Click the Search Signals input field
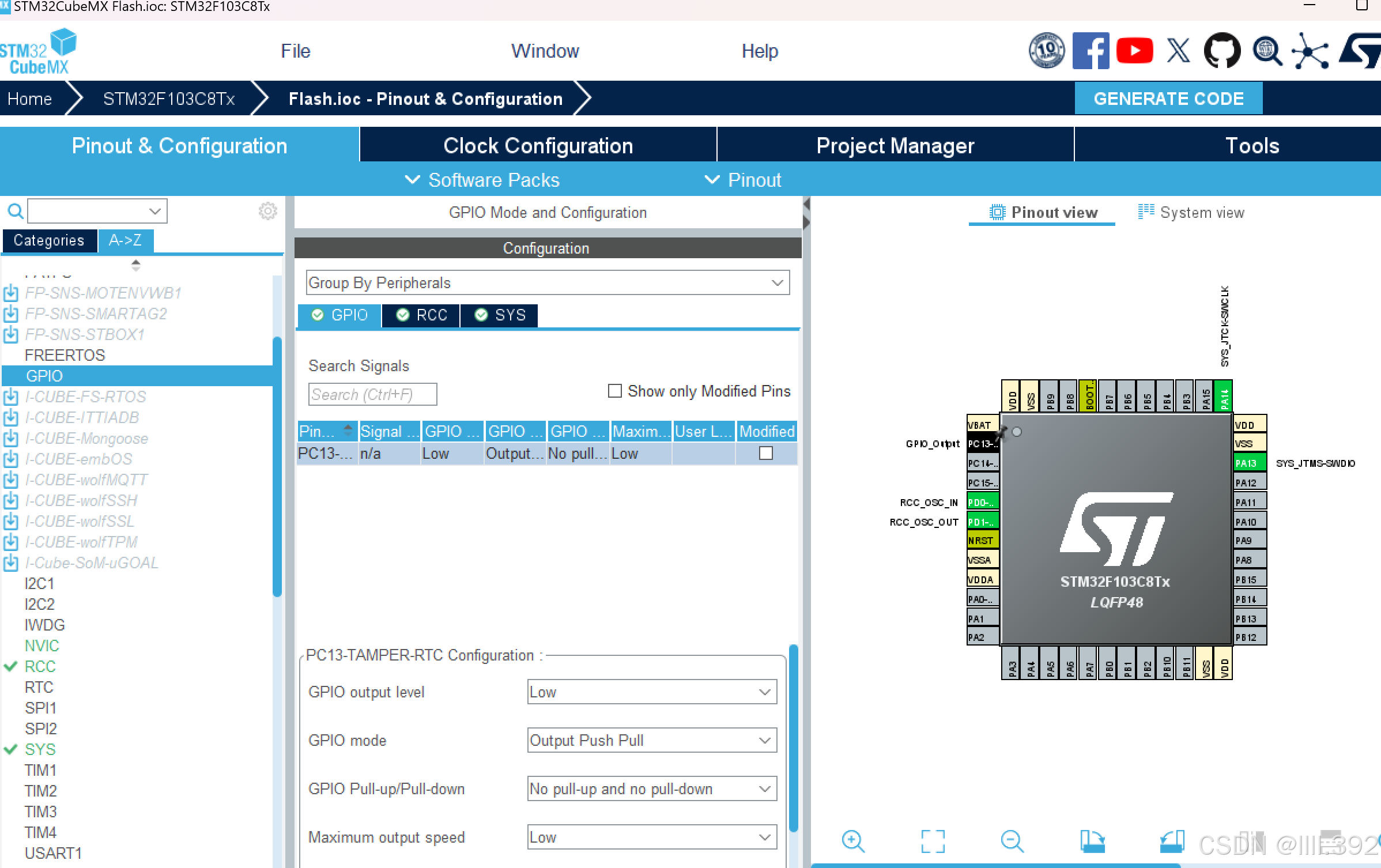The image size is (1381, 868). tap(372, 394)
